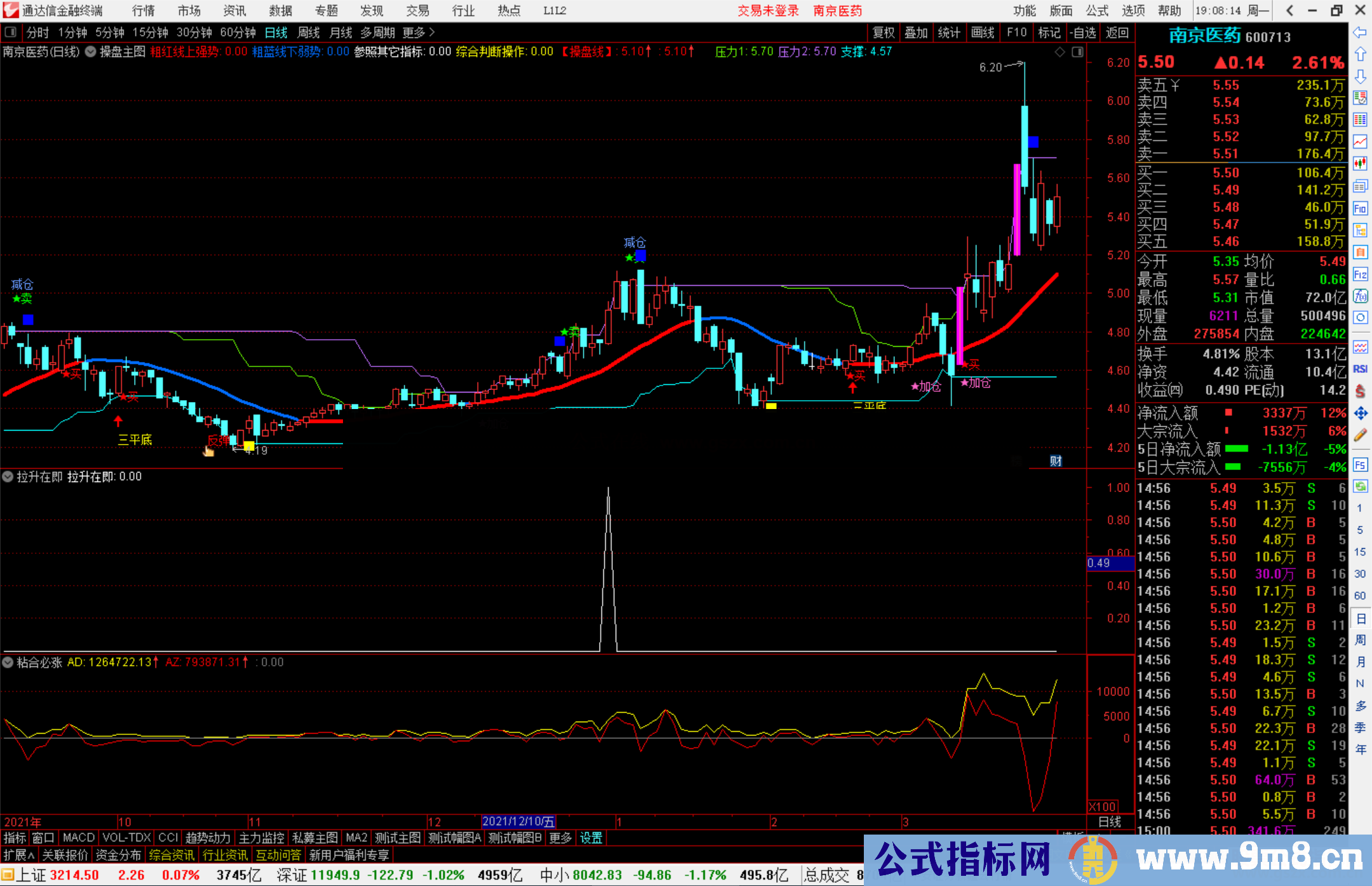Toggle the 拉升在即 indicator round button

pyautogui.click(x=8, y=476)
